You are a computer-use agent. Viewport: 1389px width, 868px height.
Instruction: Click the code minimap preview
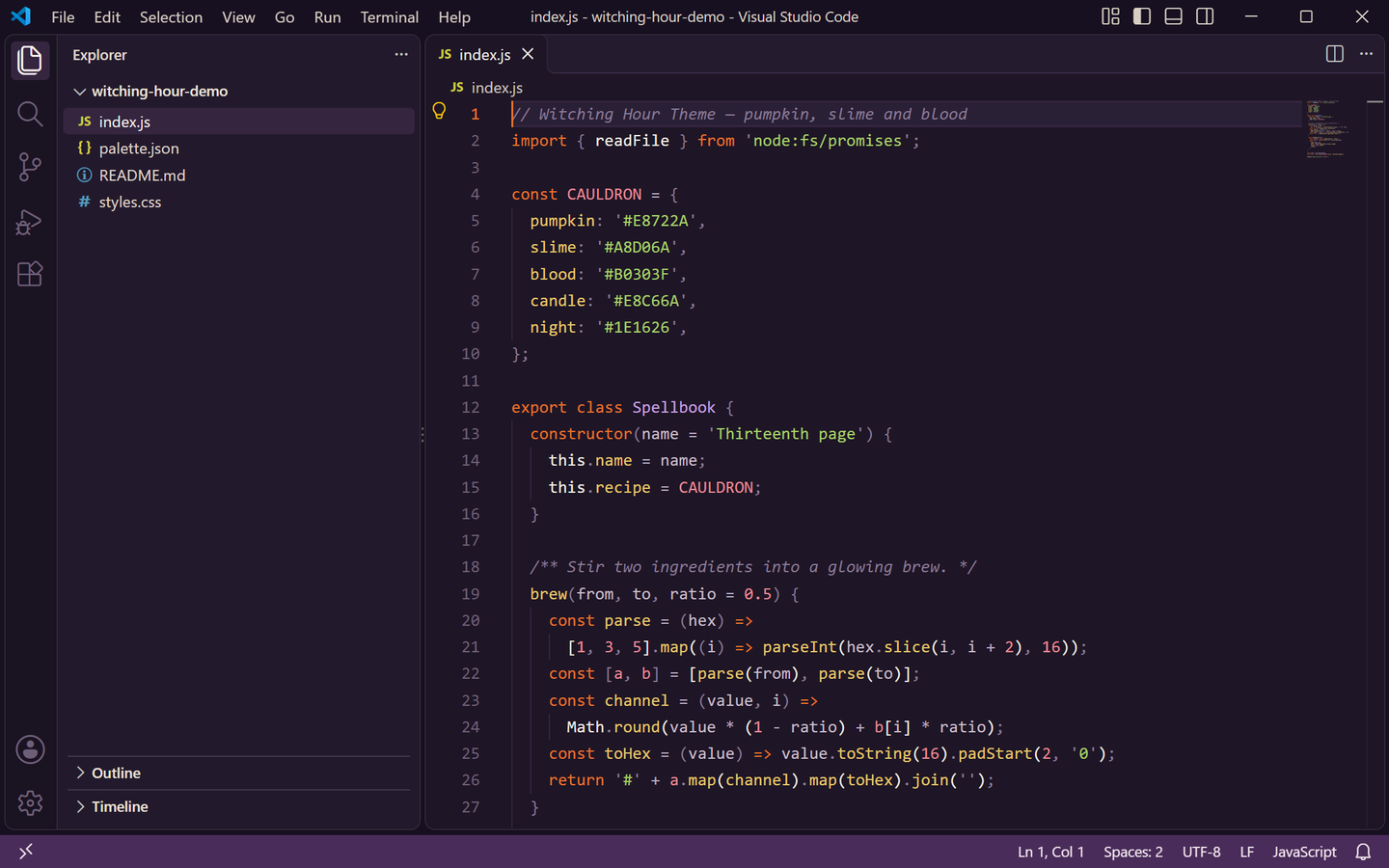(x=1327, y=128)
